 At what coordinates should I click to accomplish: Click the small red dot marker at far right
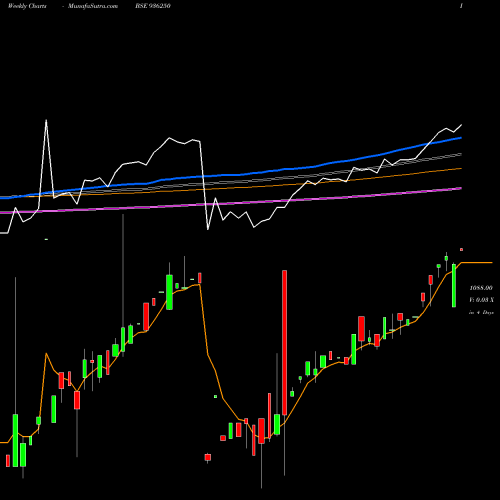pyautogui.click(x=462, y=249)
